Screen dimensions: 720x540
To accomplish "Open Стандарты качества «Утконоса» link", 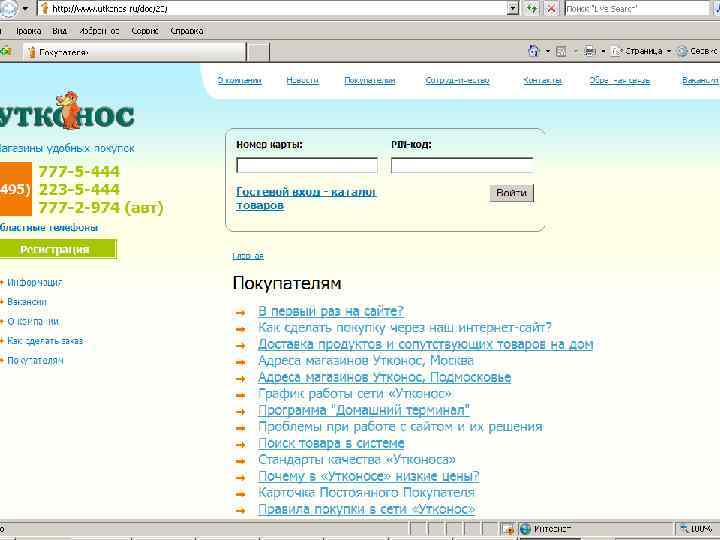I will coord(357,460).
